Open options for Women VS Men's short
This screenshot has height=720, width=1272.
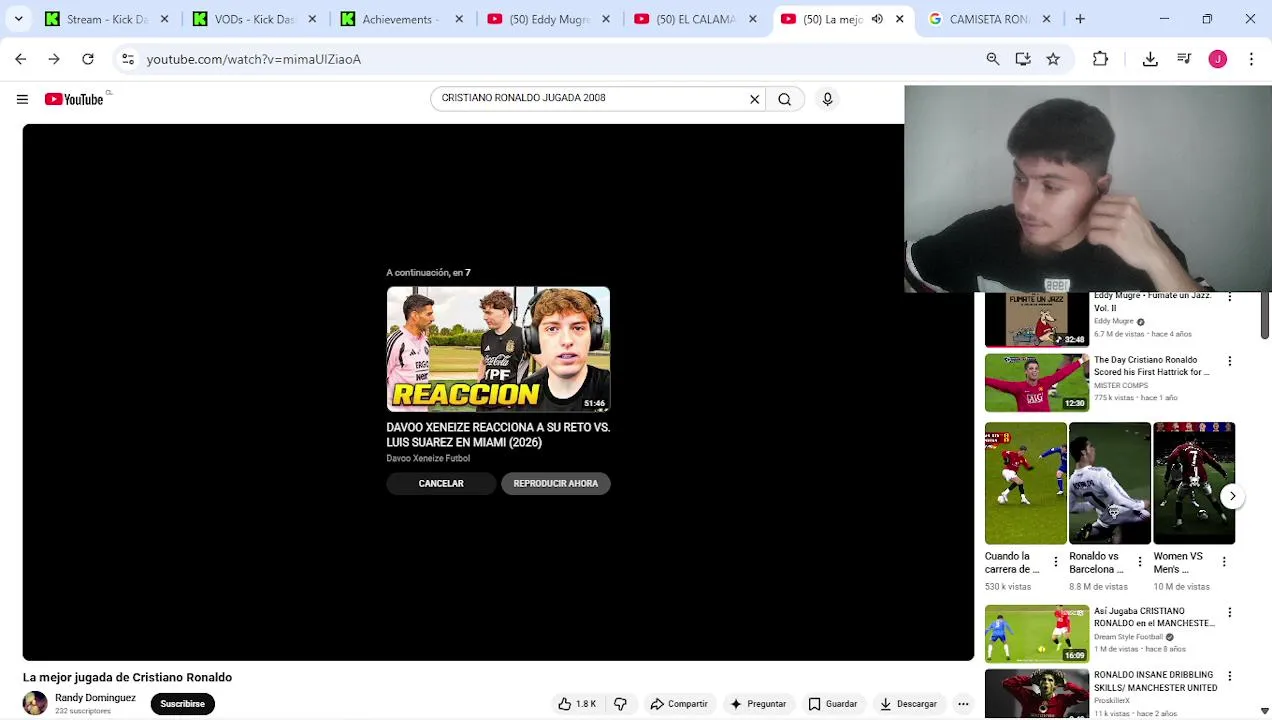pyautogui.click(x=1224, y=562)
